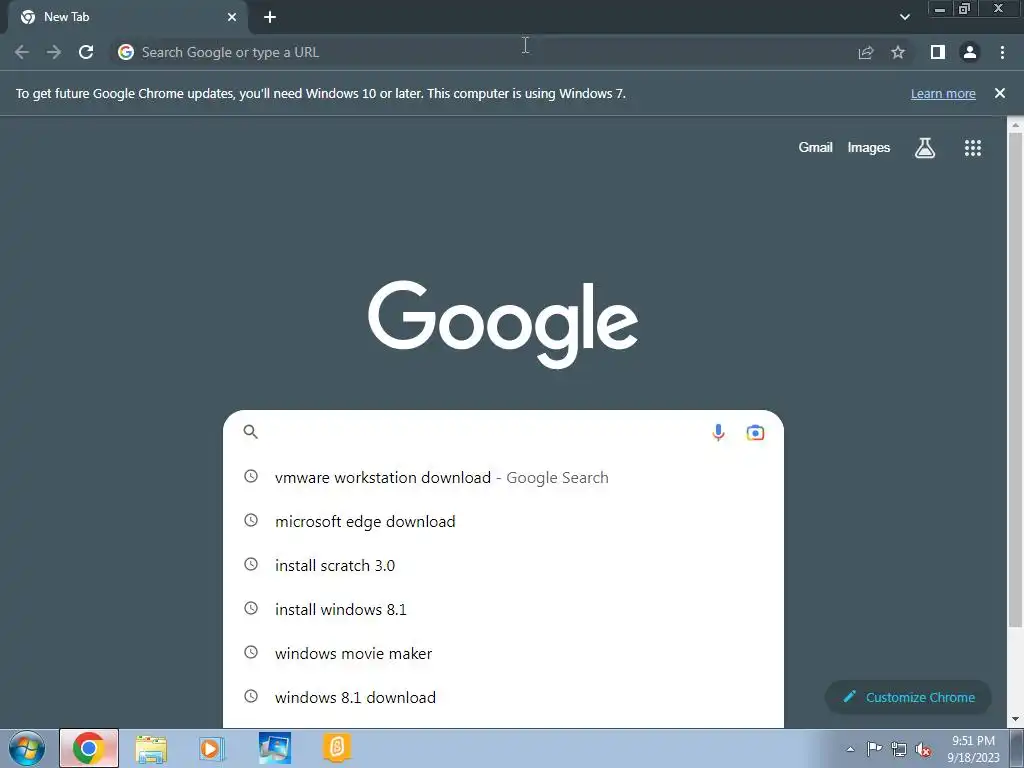Click the Google logo
Screen dimensions: 1024x768
tap(503, 325)
